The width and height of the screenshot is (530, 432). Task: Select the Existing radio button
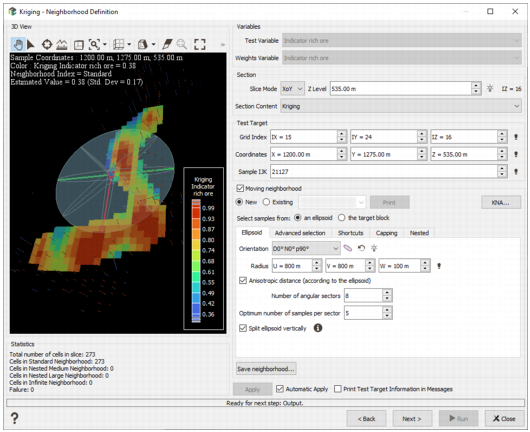click(x=266, y=202)
